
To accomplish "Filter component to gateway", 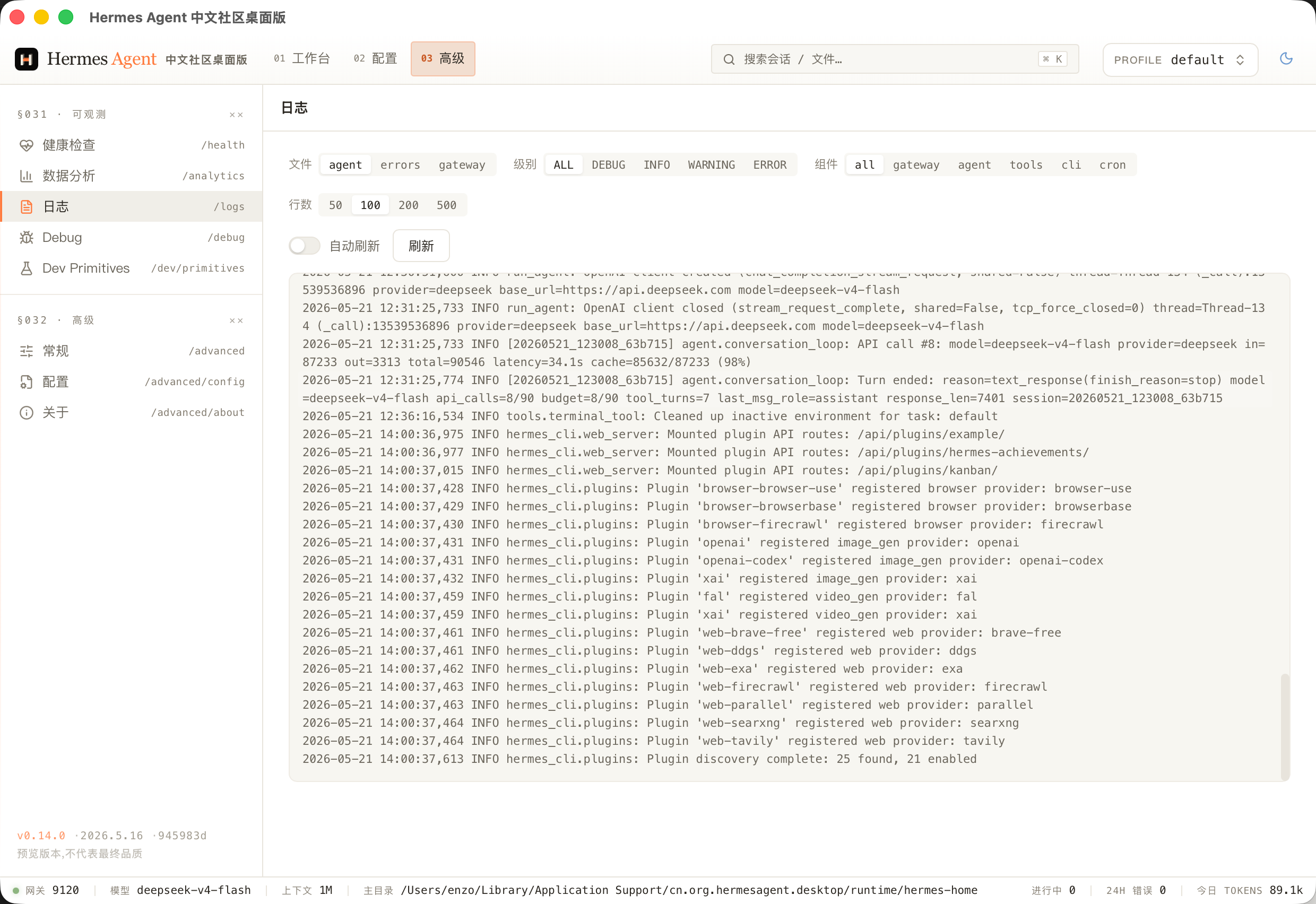I will 916,165.
